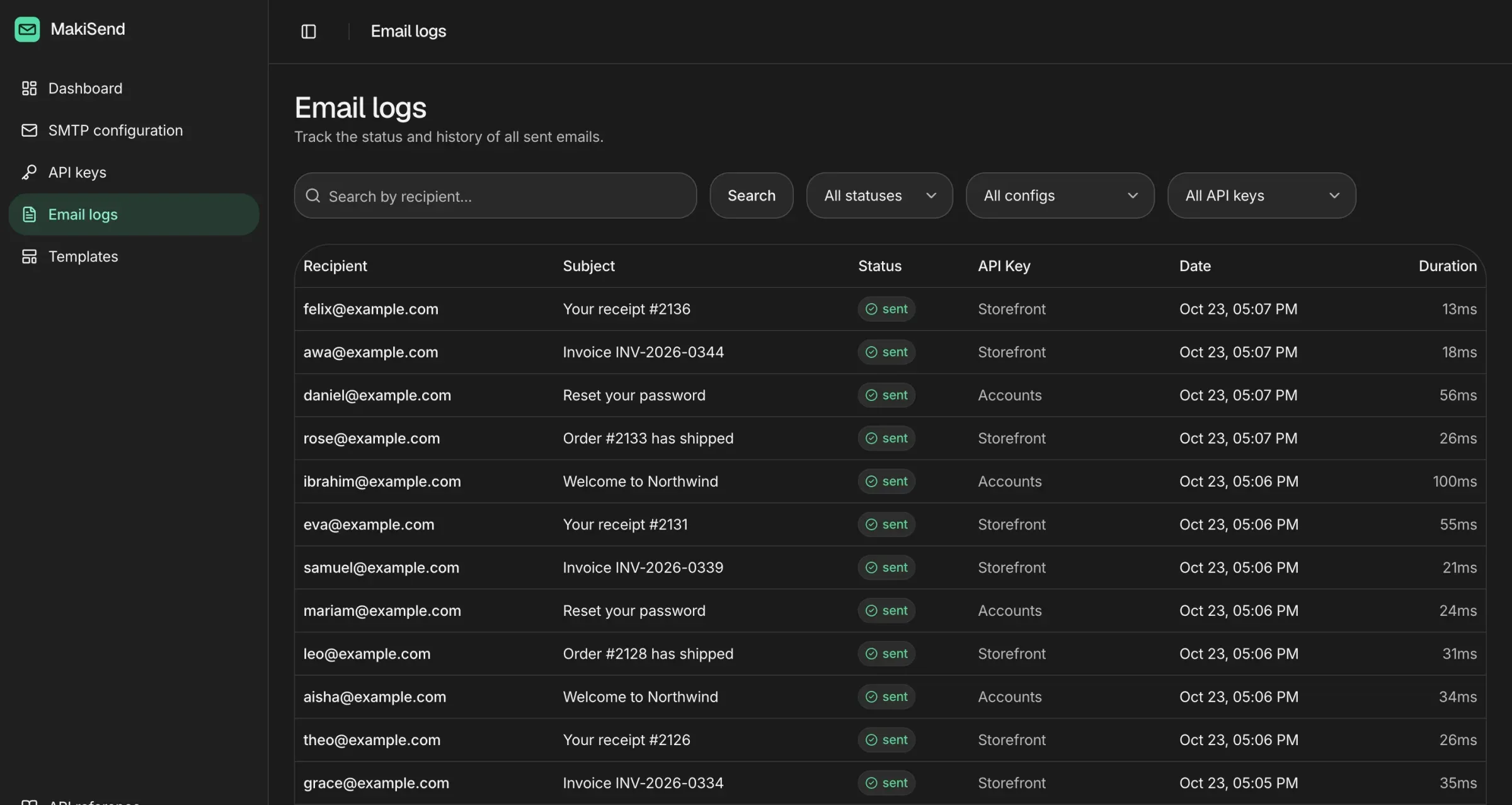Open the Dashboard page
The image size is (1512, 805).
click(x=134, y=88)
